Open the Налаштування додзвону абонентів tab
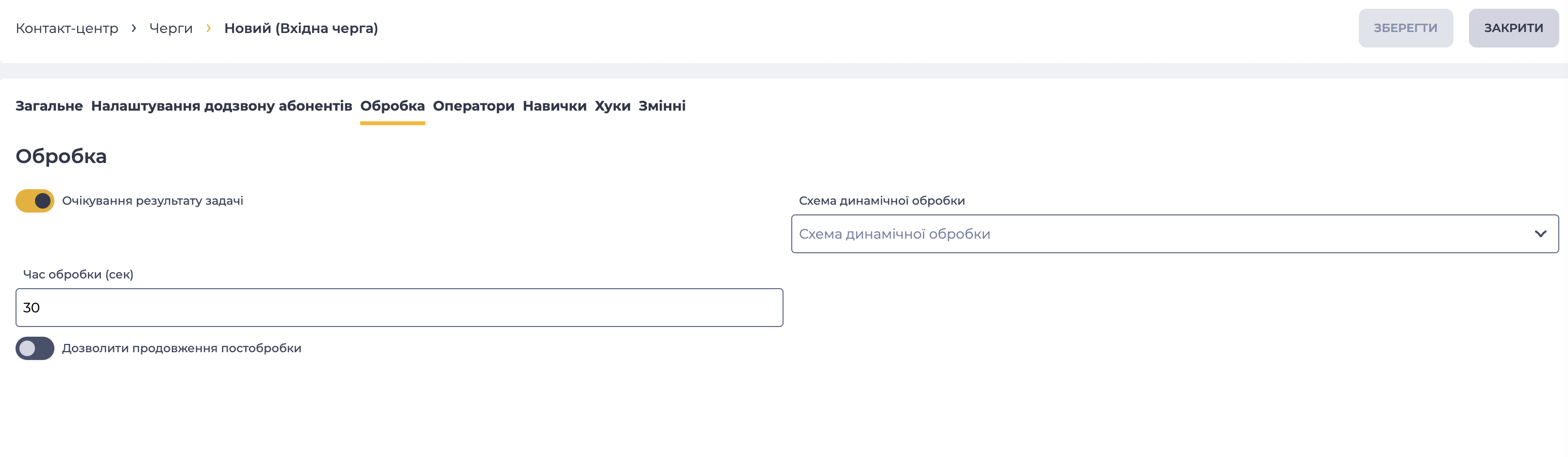This screenshot has height=457, width=1568. (221, 106)
